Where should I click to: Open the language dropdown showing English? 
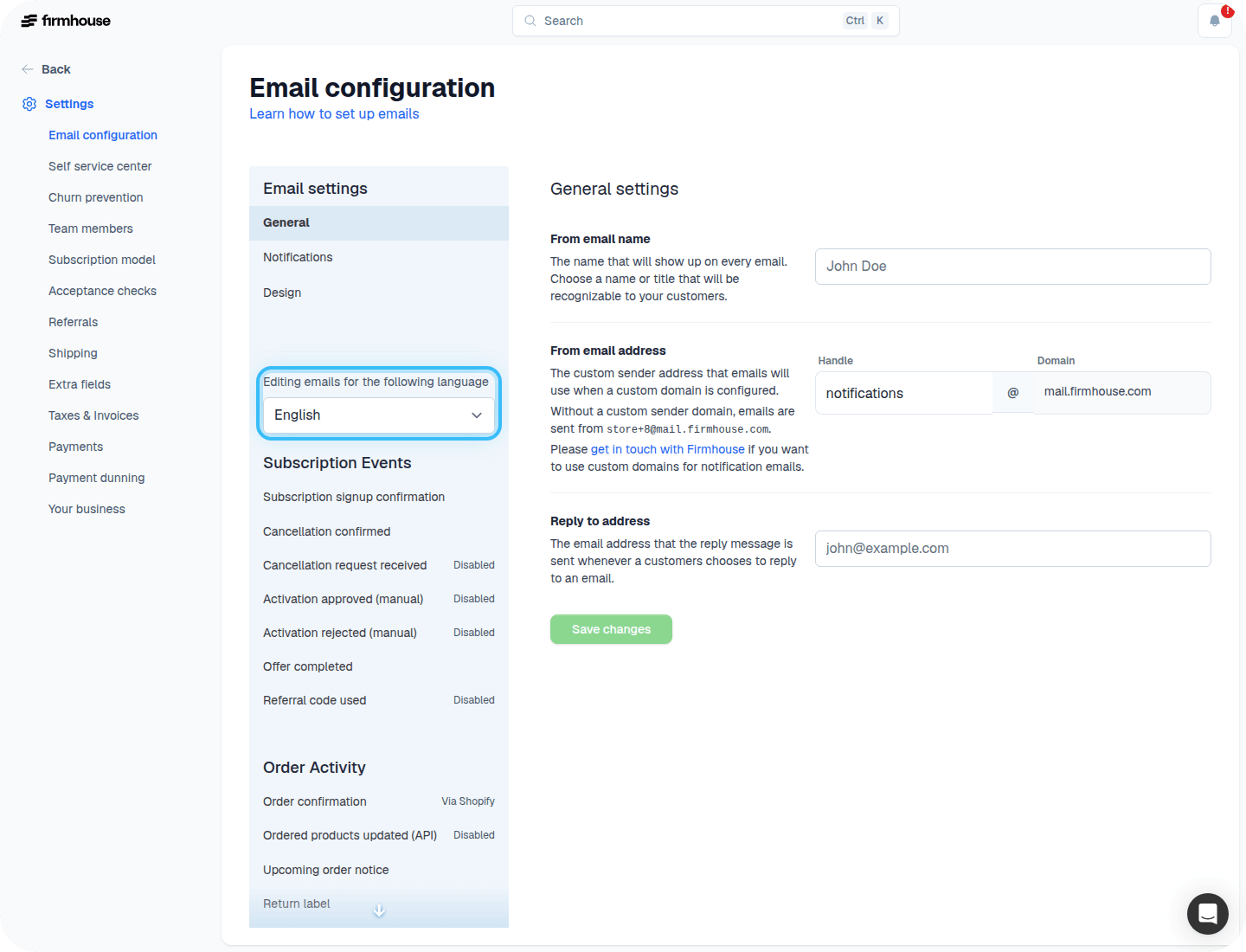click(x=379, y=415)
